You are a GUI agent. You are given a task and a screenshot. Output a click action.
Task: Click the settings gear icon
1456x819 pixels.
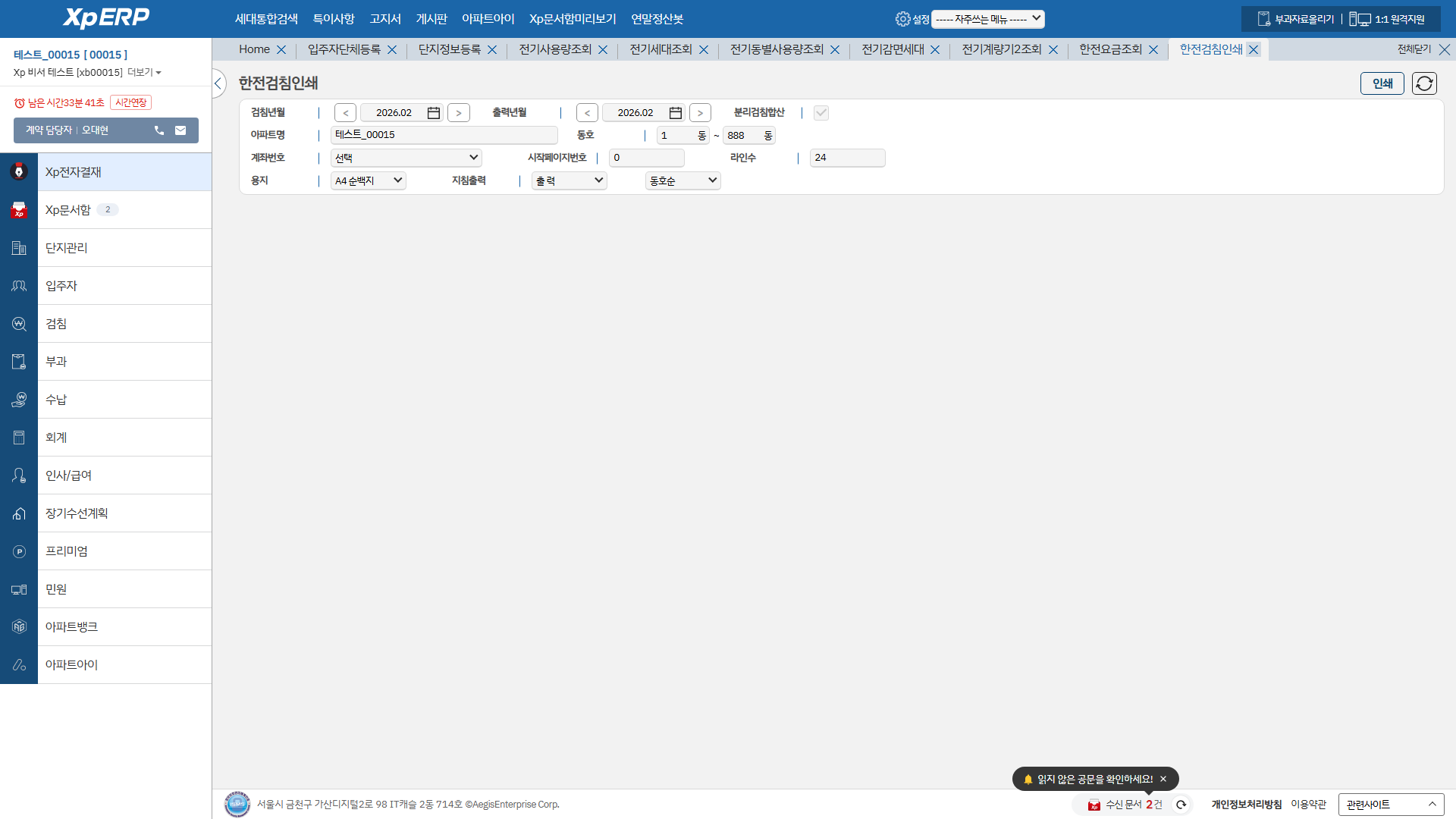pyautogui.click(x=902, y=19)
